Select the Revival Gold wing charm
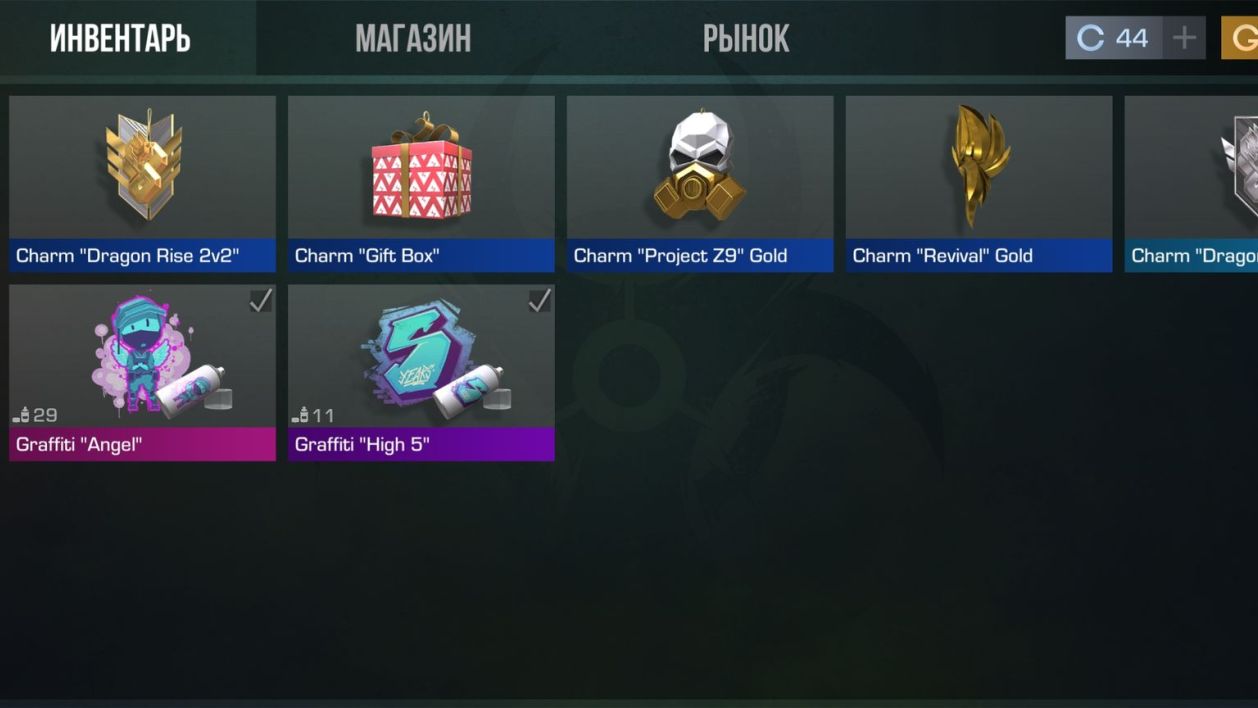Viewport: 1258px width, 708px height. (x=978, y=165)
